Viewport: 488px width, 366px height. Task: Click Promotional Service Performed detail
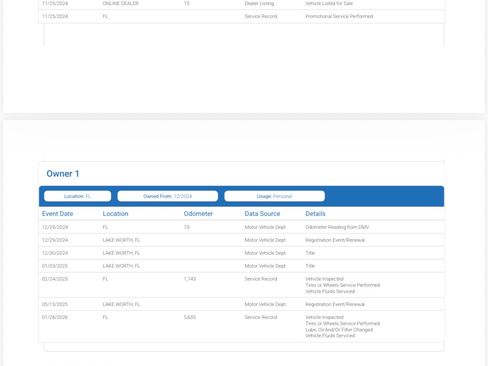click(339, 16)
